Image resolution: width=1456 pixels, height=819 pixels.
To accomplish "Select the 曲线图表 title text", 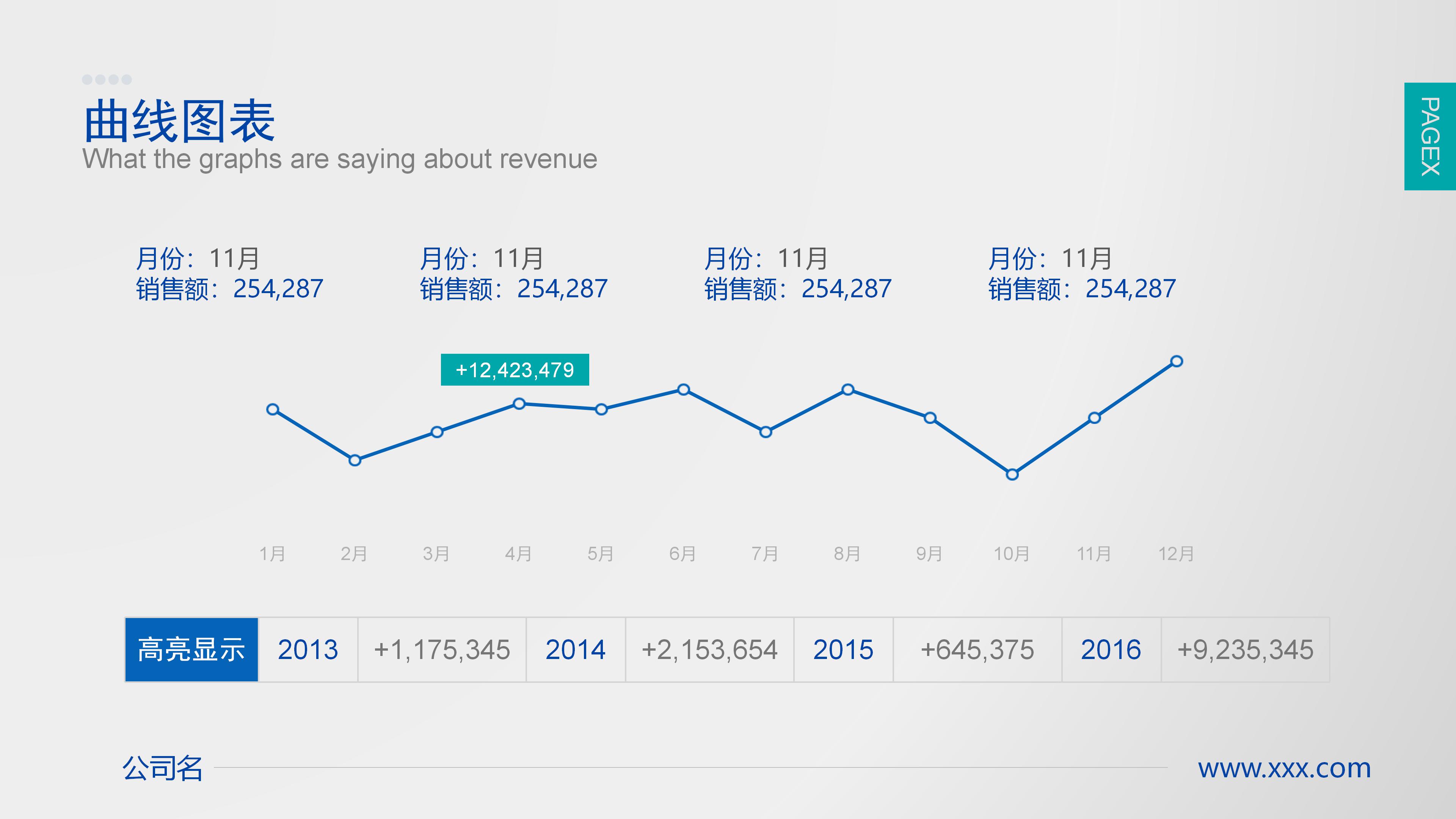I will point(179,121).
